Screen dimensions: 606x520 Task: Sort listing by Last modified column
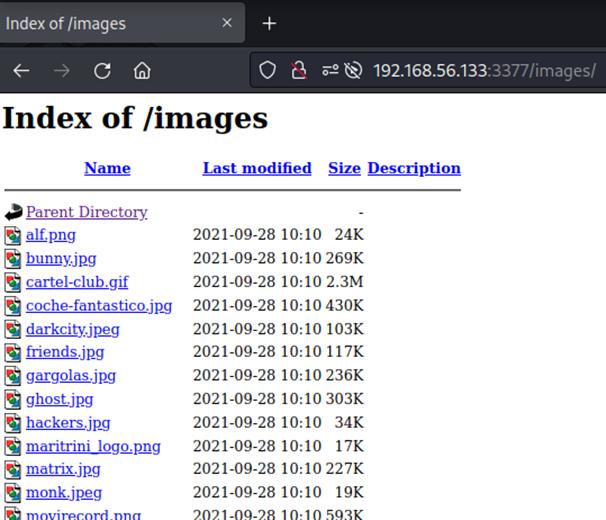tap(257, 168)
